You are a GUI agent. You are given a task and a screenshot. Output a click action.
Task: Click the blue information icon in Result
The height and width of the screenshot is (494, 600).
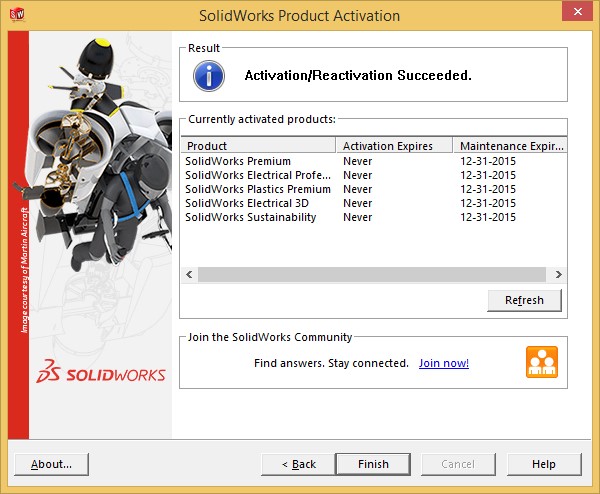click(209, 76)
